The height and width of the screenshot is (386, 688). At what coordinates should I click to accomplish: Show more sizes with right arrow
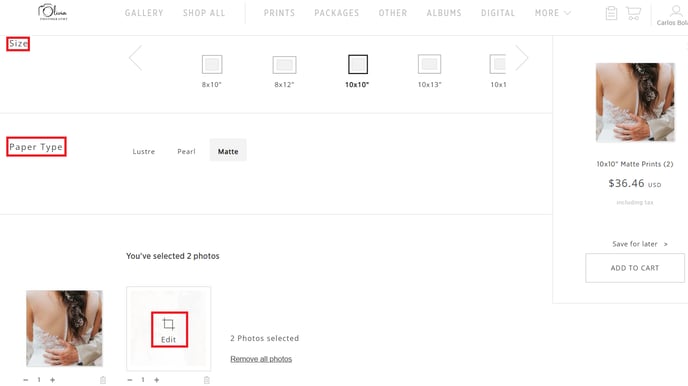(521, 57)
